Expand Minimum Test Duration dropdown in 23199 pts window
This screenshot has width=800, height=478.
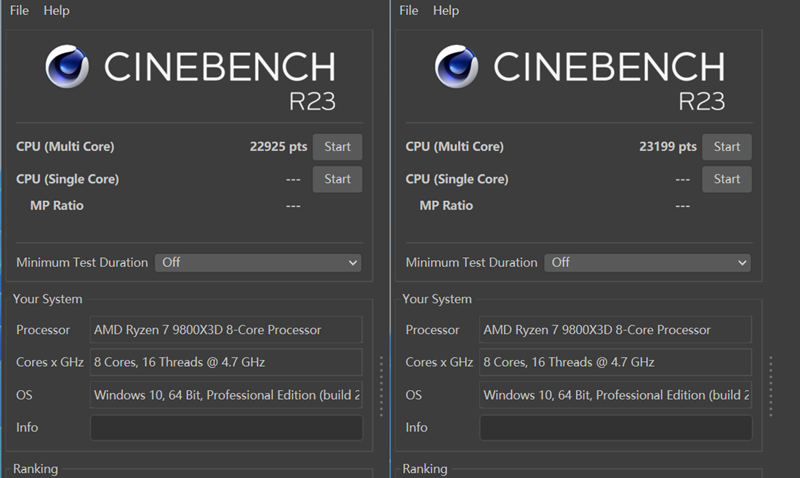[646, 262]
